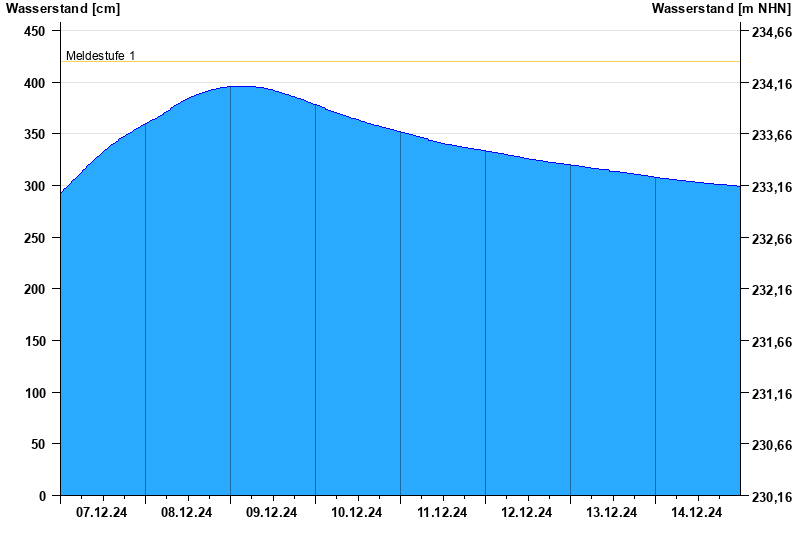Image resolution: width=800 pixels, height=550 pixels.
Task: Click the 234,66 value on right axis
Action: click(x=772, y=32)
